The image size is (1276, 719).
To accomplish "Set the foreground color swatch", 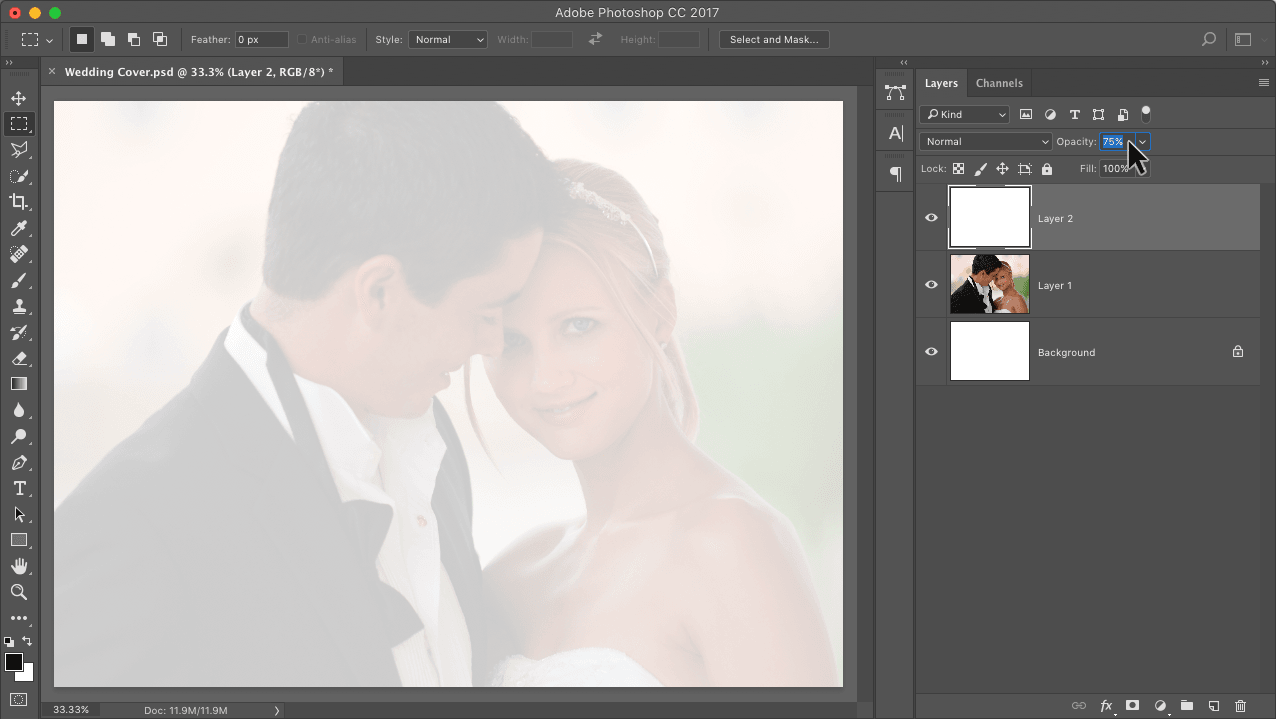I will pyautogui.click(x=14, y=659).
